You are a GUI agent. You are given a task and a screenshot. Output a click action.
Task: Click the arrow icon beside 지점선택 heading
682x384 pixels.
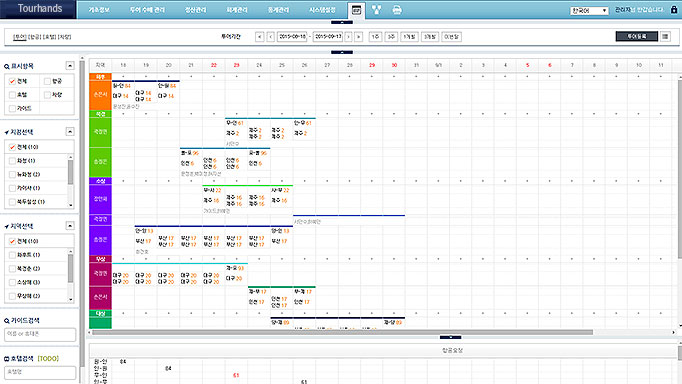pyautogui.click(x=7, y=132)
